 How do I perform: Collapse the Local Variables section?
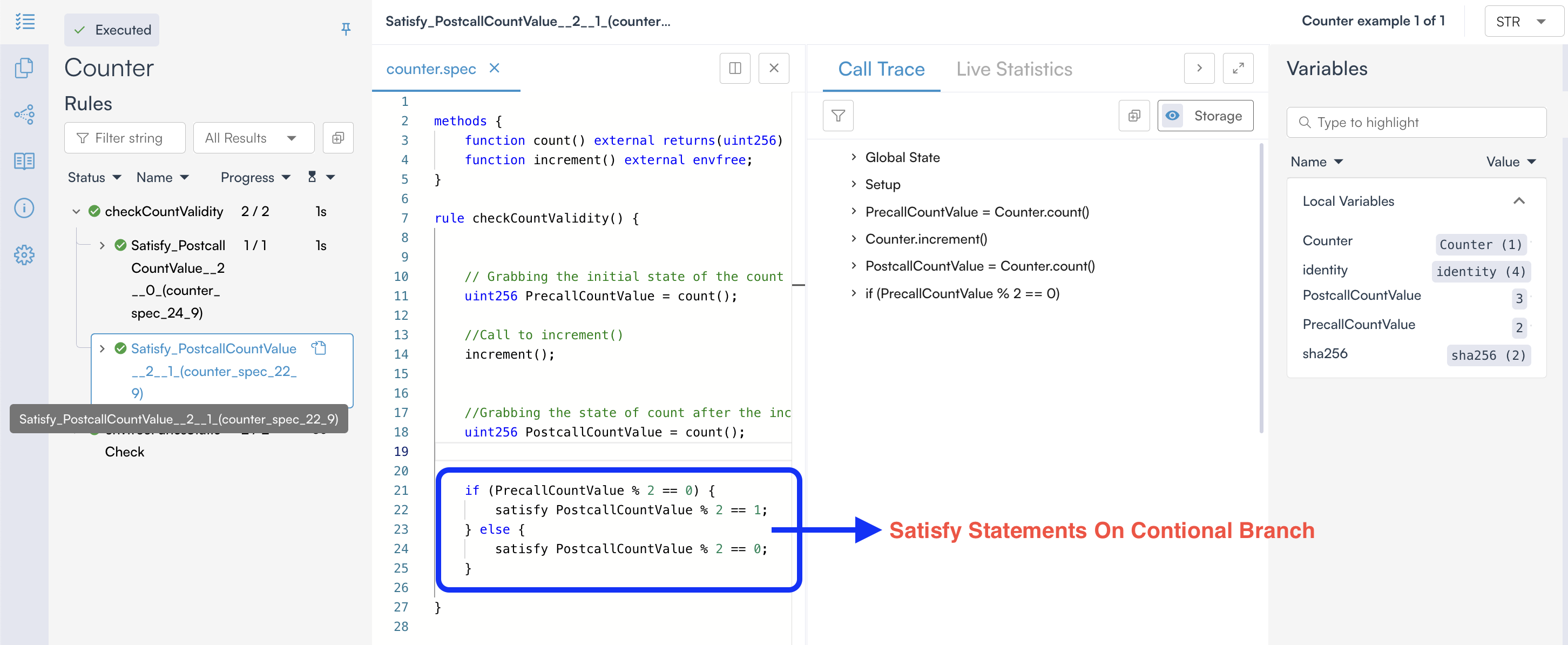[x=1519, y=201]
